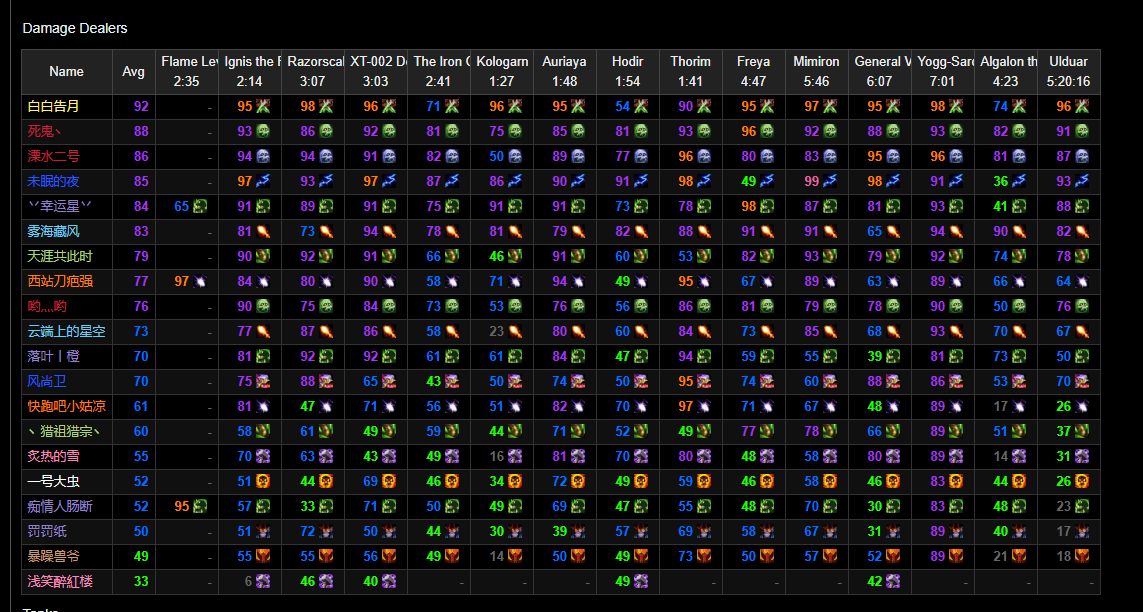Click the spec icon in 暴躁兽爷 Mimiron cell
1143x612 pixels.
830,557
